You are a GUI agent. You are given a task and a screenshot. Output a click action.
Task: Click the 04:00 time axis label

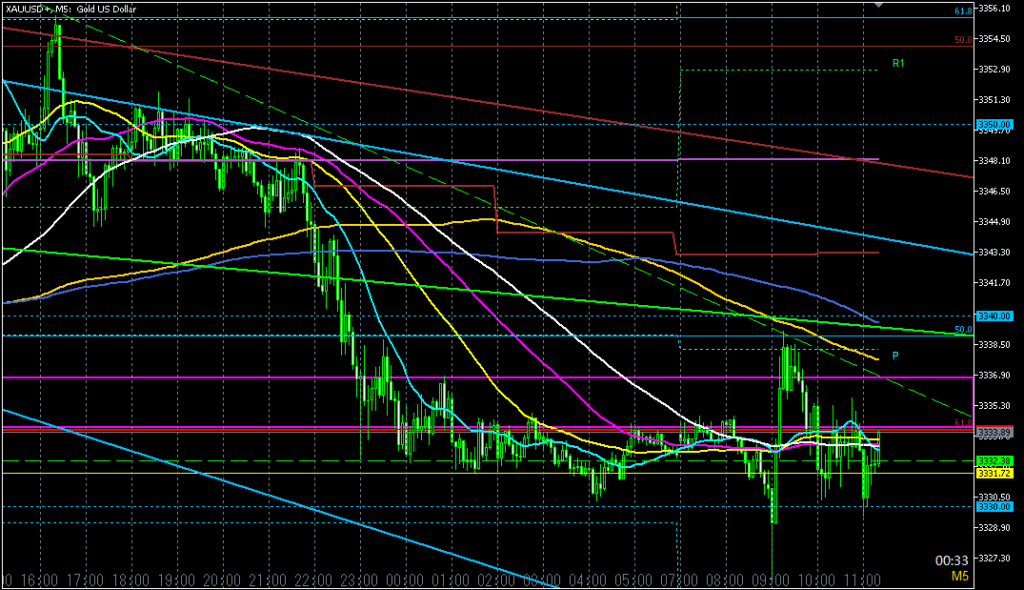click(x=588, y=581)
